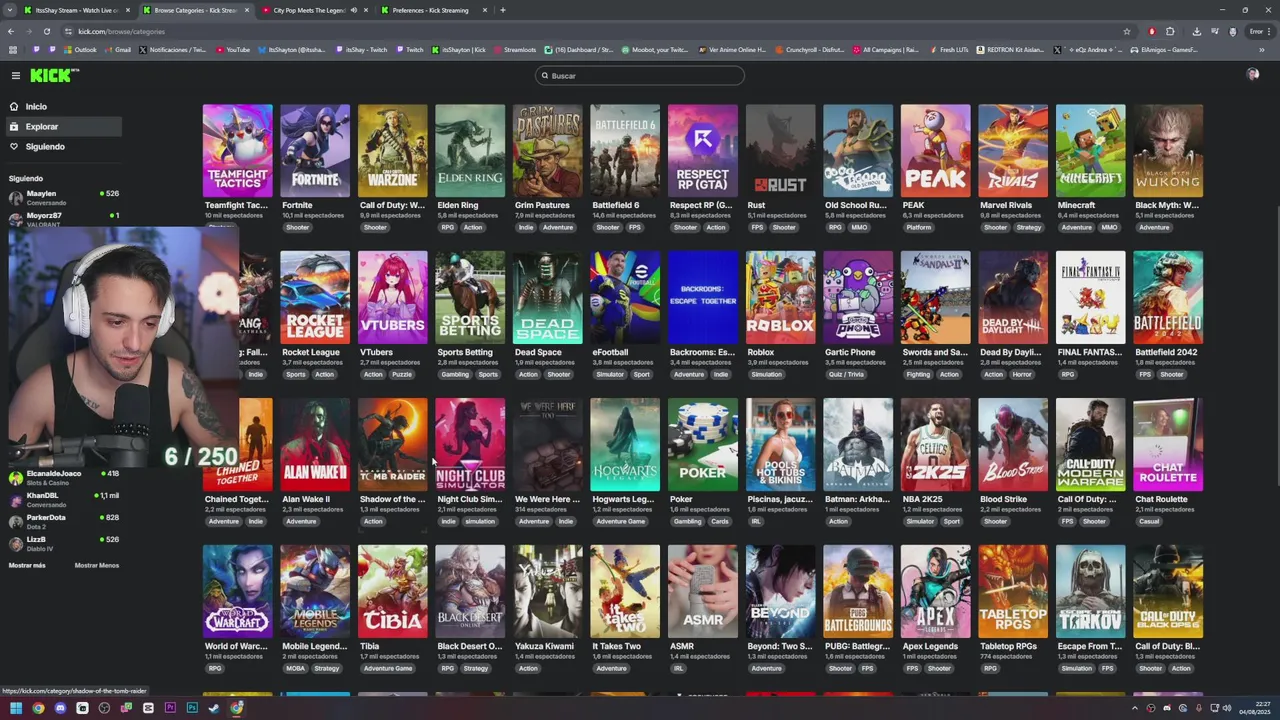
Task: Click the Hogwarts Legacy title text
Action: point(622,499)
